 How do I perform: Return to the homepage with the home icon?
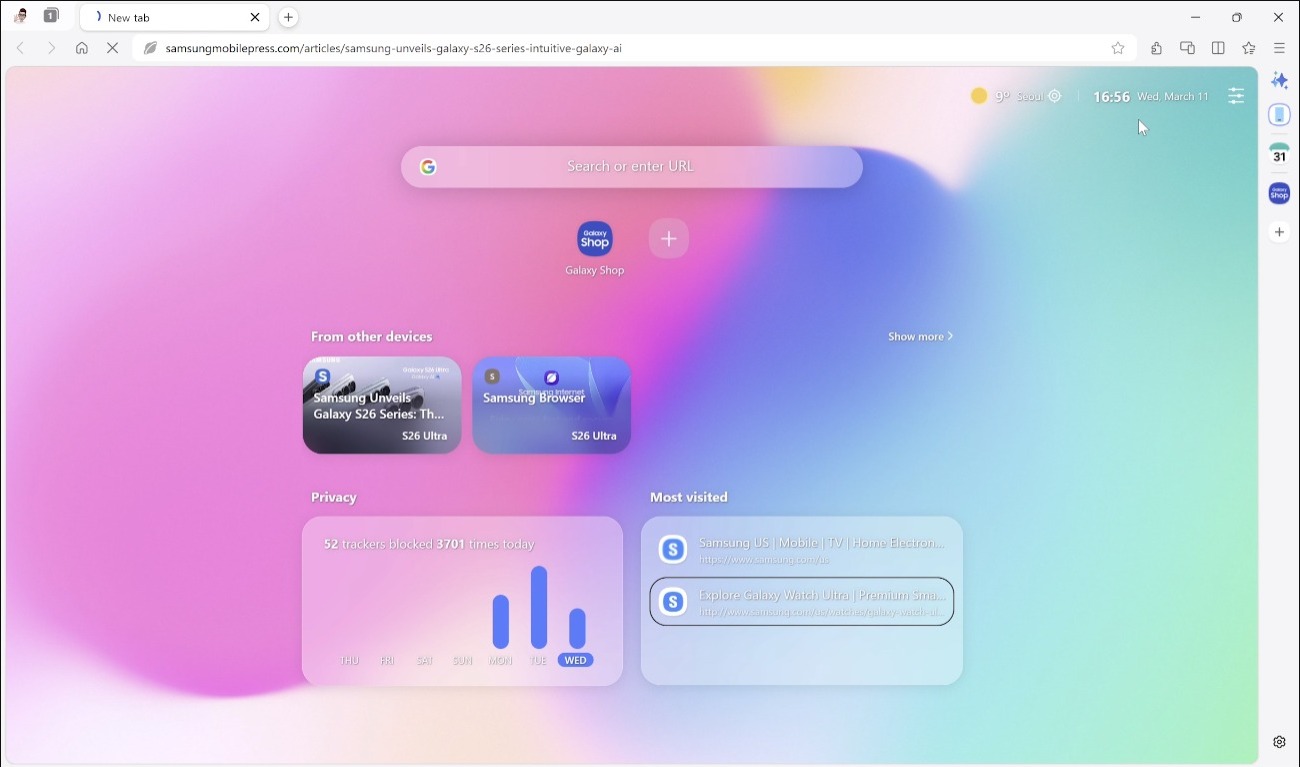click(x=81, y=47)
